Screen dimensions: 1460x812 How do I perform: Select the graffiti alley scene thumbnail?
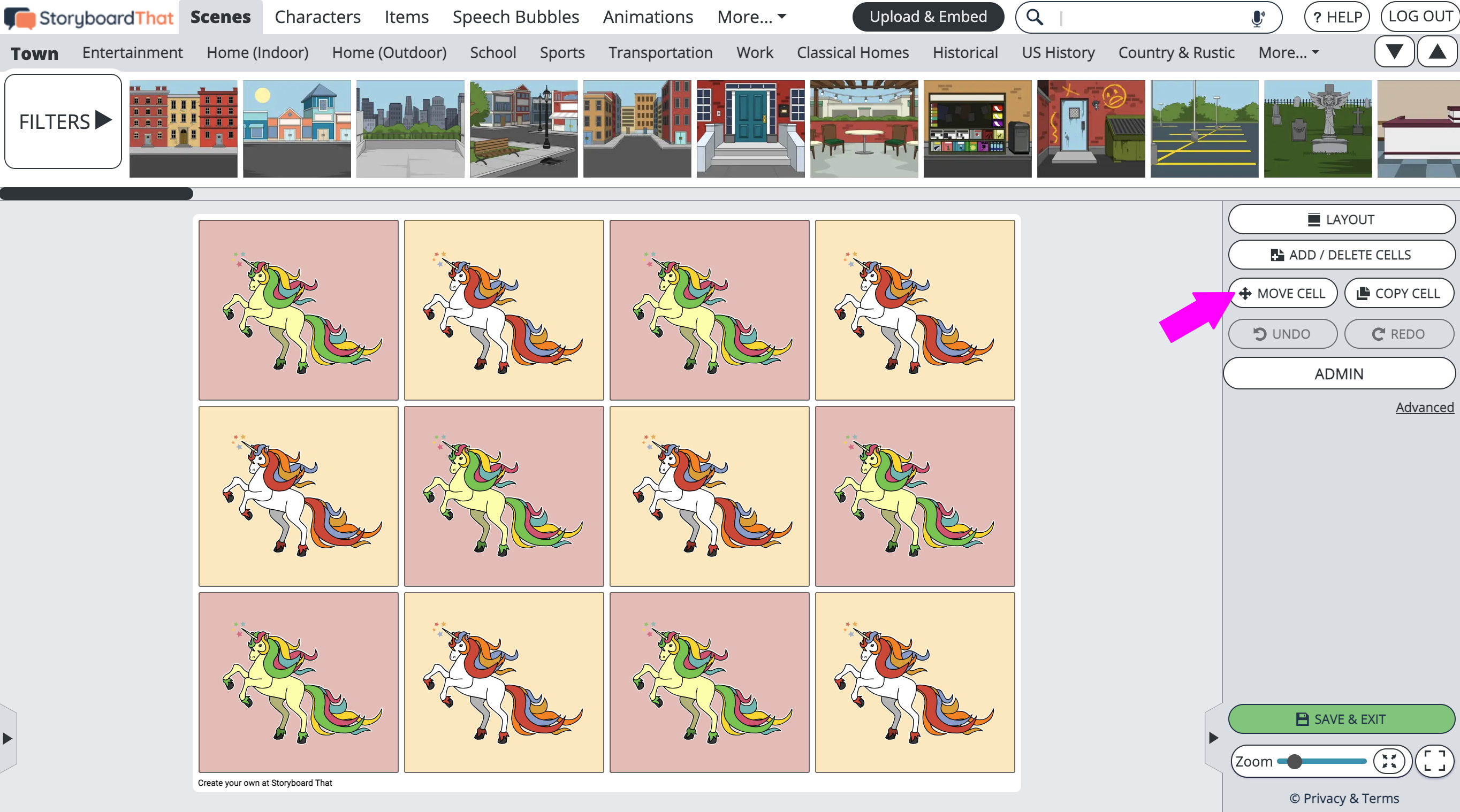coord(1091,128)
